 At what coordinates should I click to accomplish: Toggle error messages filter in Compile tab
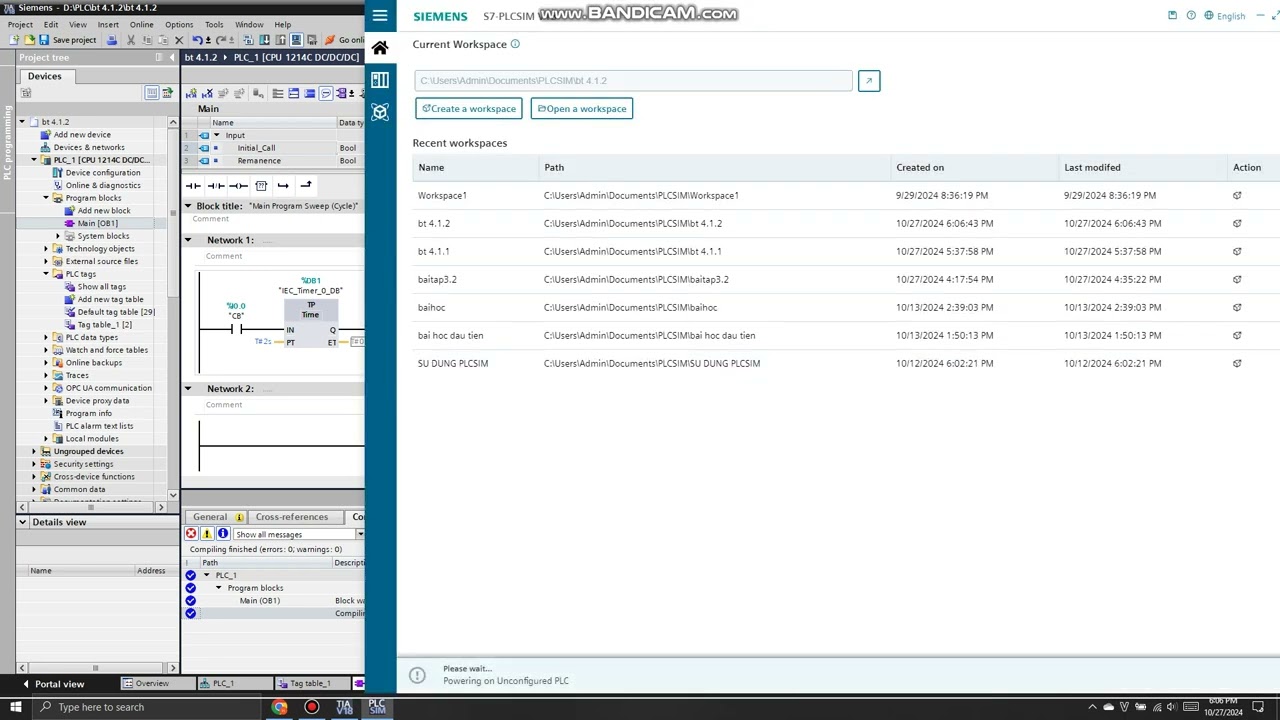[x=191, y=534]
